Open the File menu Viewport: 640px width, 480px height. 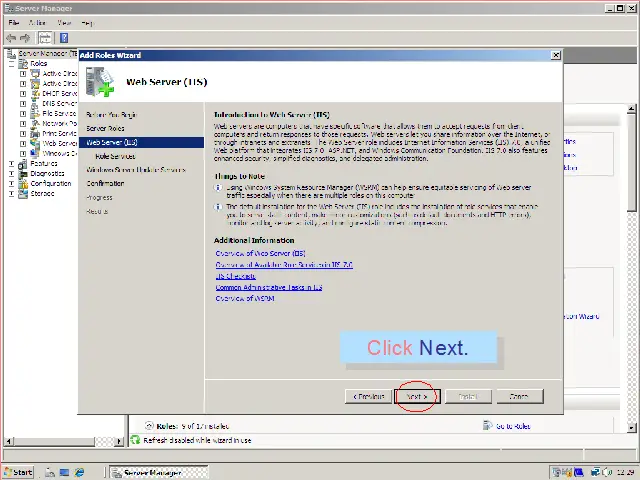point(13,23)
